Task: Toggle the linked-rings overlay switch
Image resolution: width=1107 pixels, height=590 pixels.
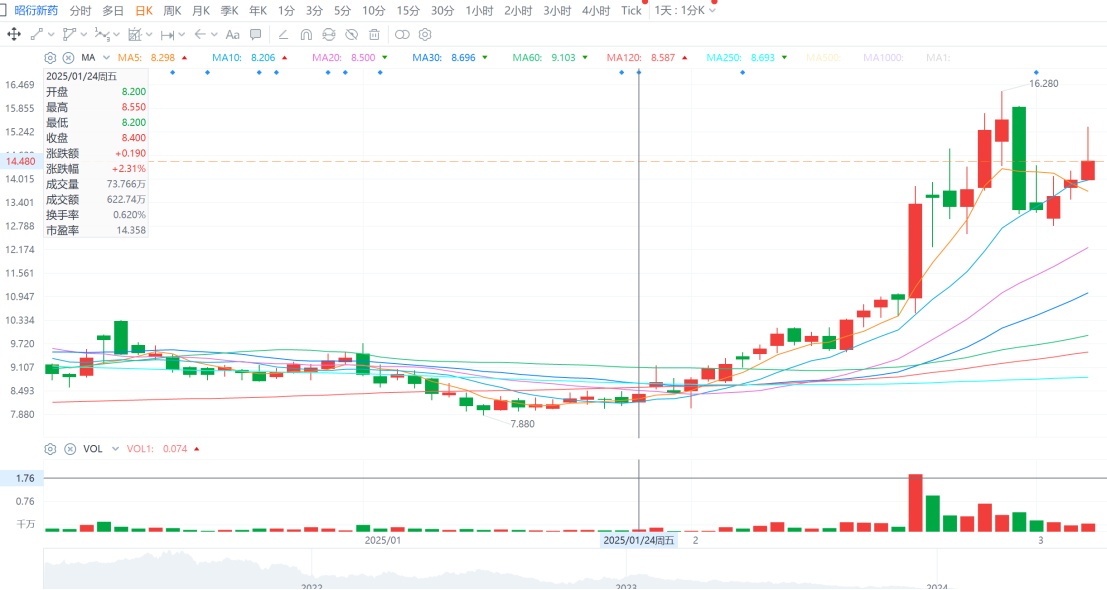Action: coord(402,34)
